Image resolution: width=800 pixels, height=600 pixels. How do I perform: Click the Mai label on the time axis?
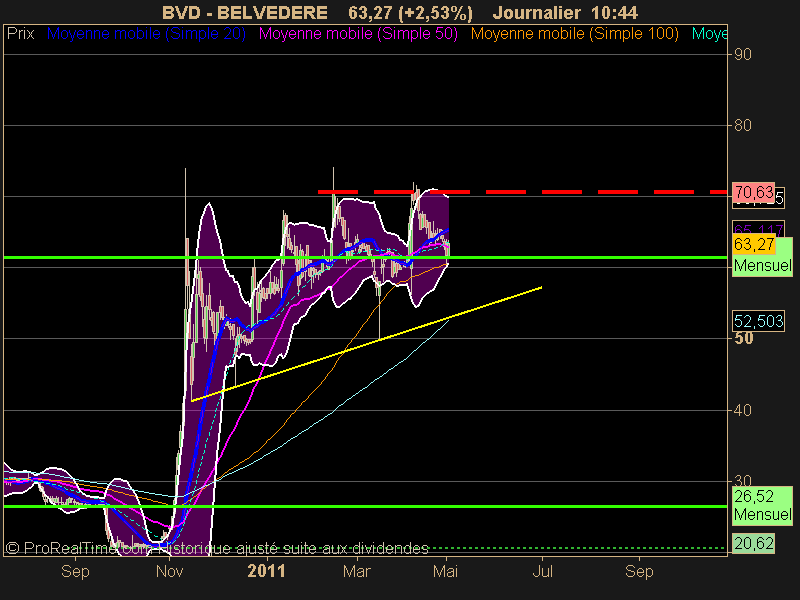click(445, 571)
